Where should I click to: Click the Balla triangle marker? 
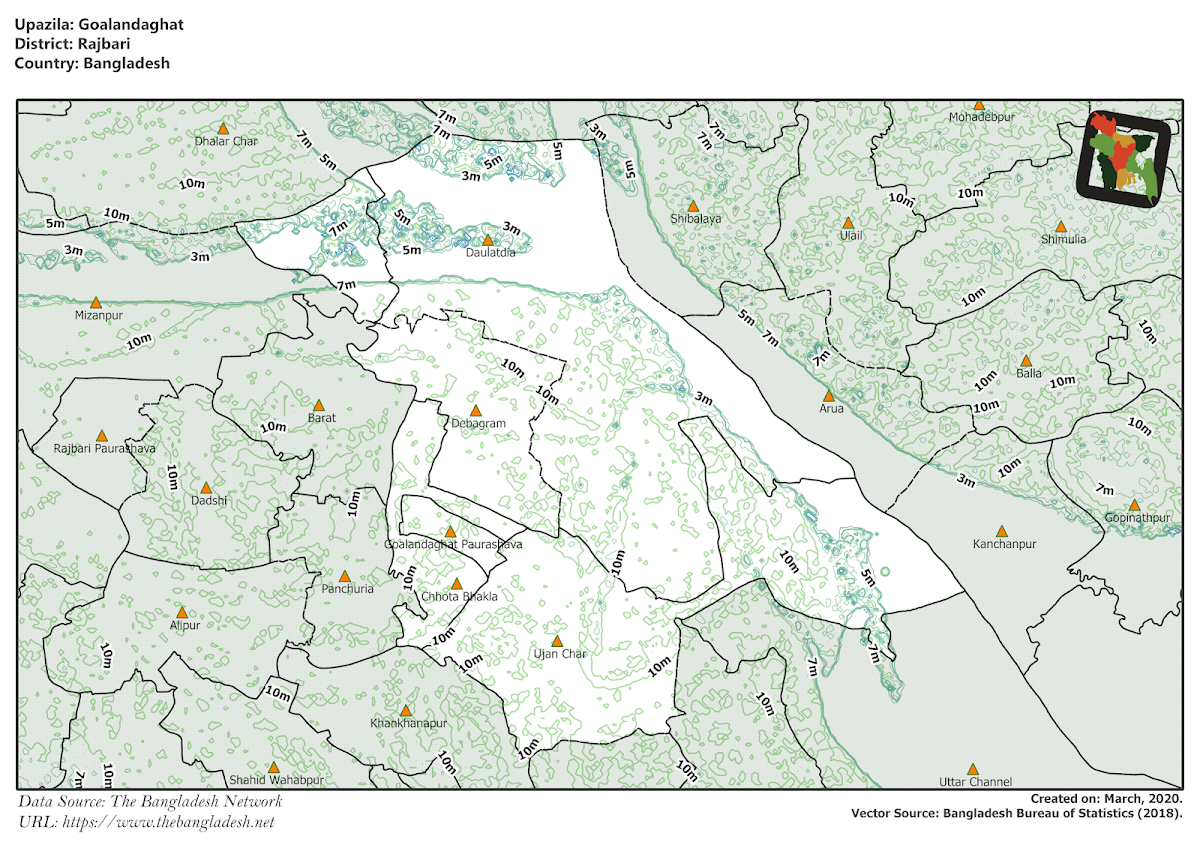pyautogui.click(x=1025, y=361)
